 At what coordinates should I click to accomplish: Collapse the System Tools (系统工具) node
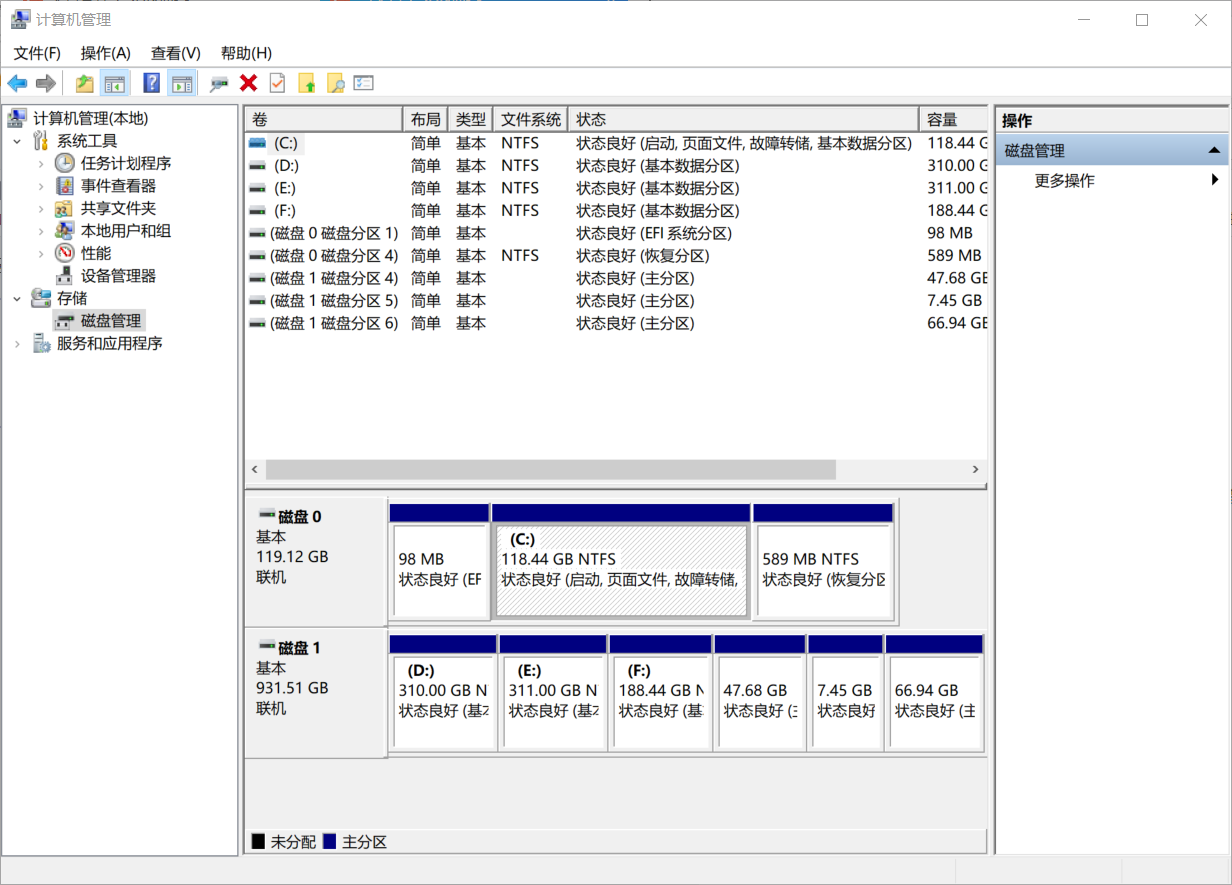pos(17,141)
